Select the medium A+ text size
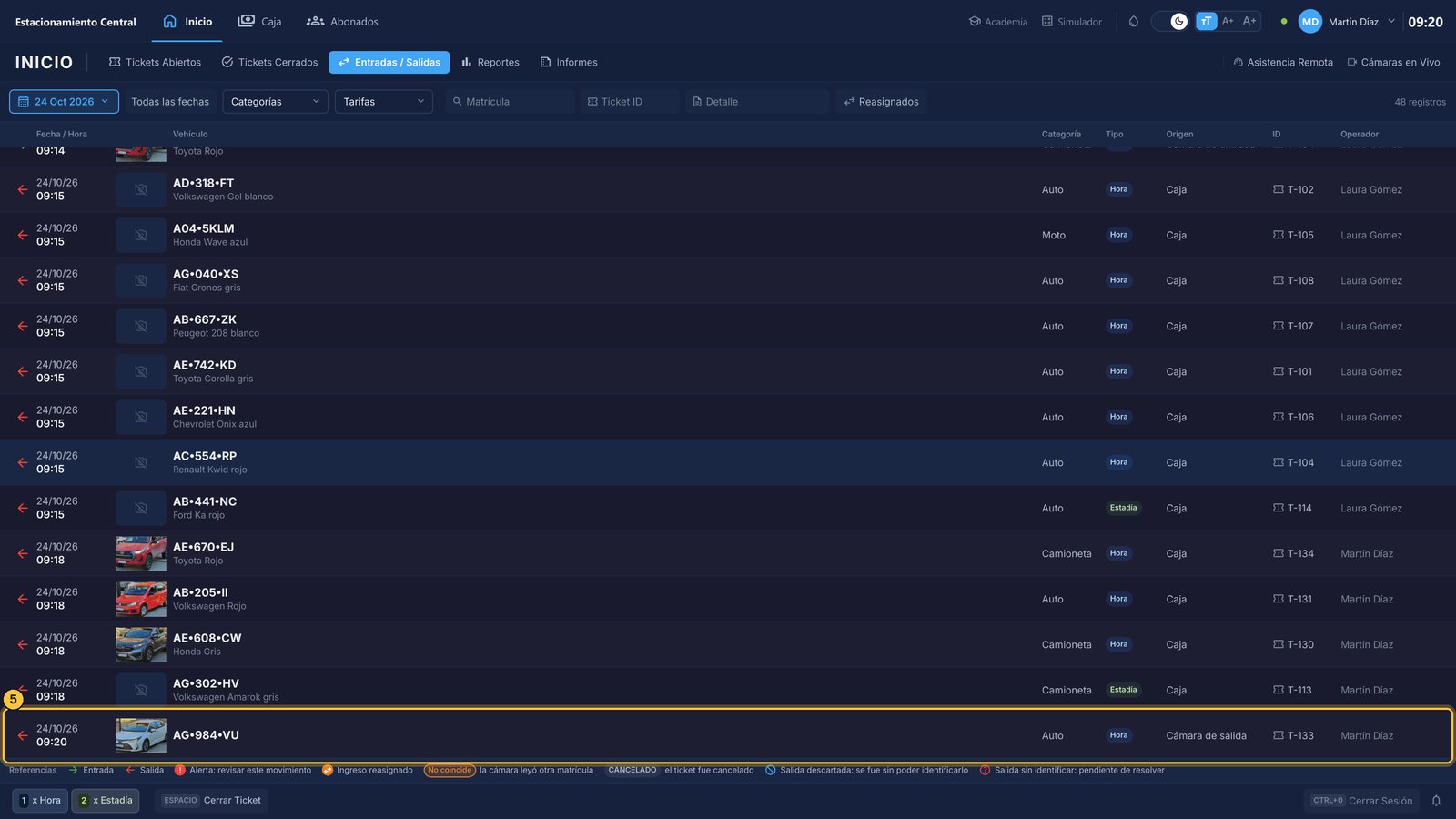The image size is (1456, 819). point(1228,21)
